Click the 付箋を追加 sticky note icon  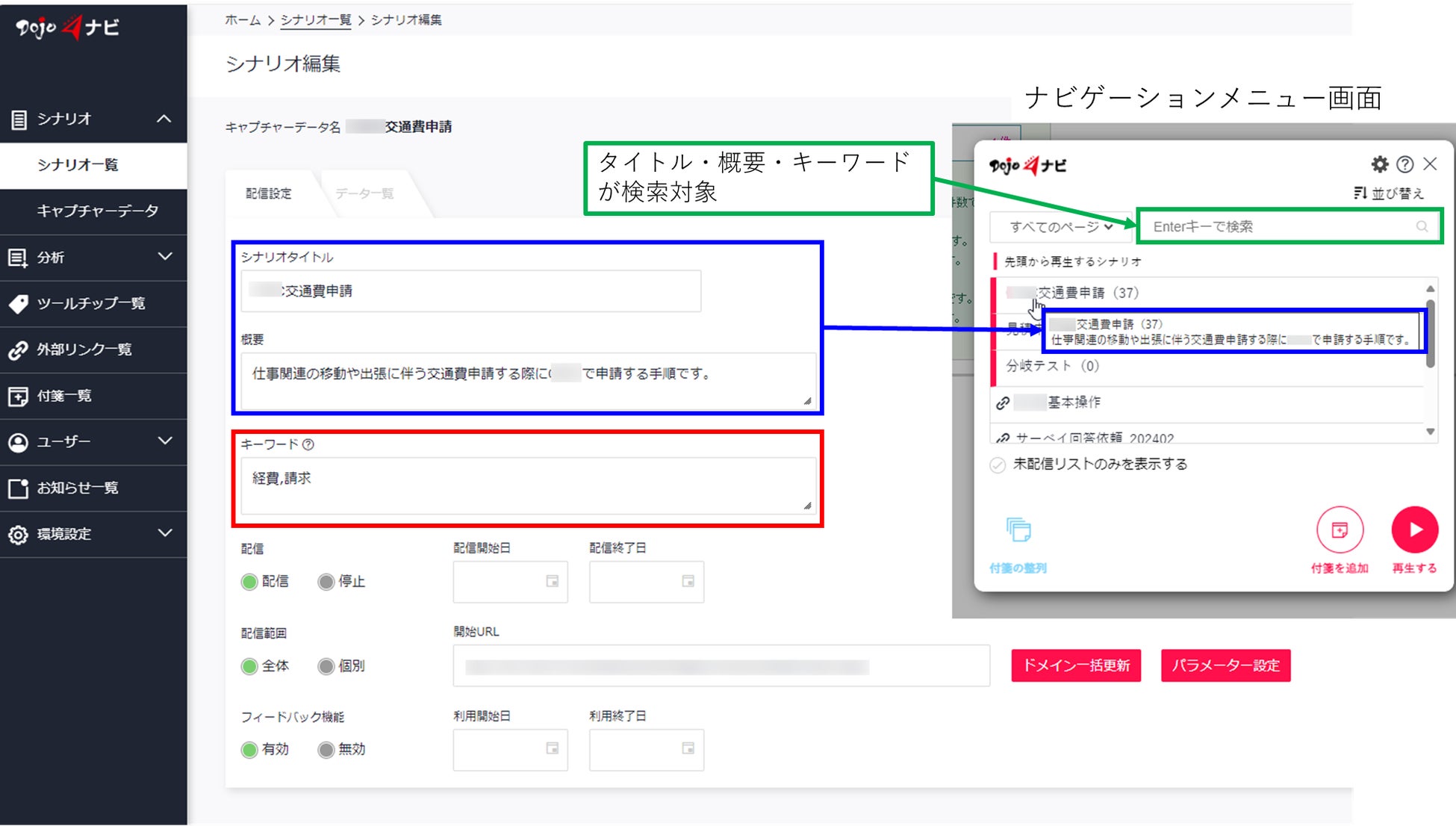(1340, 530)
